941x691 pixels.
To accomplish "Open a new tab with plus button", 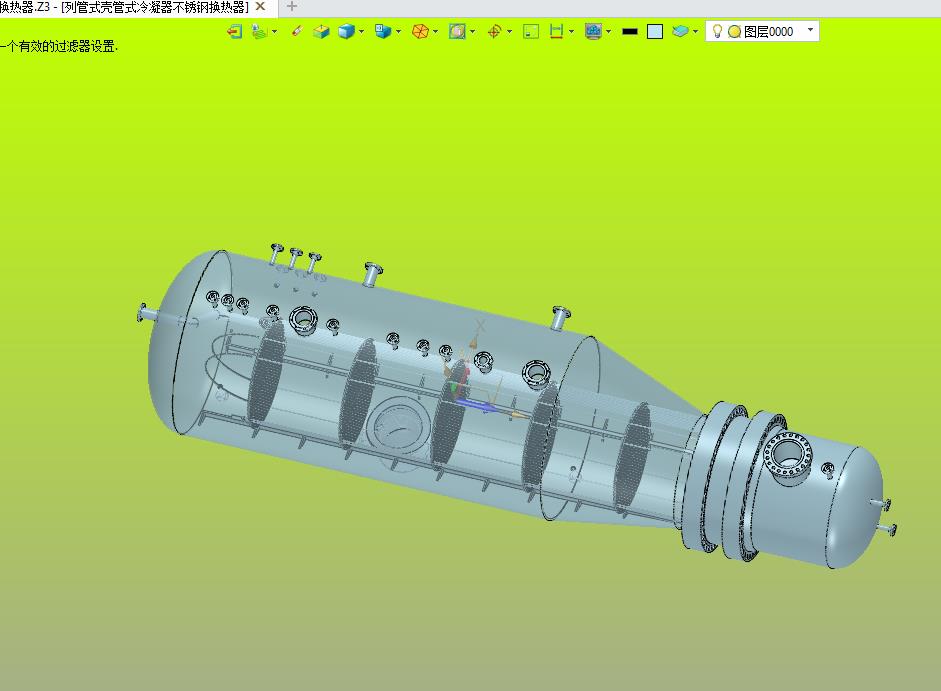I will [x=292, y=7].
